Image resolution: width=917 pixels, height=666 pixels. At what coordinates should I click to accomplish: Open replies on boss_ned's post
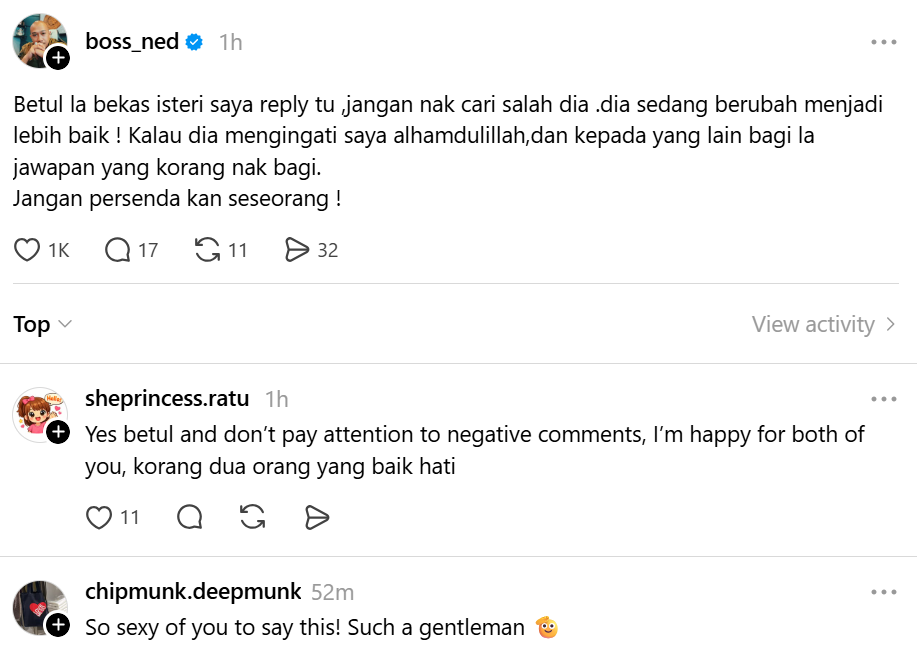click(118, 250)
